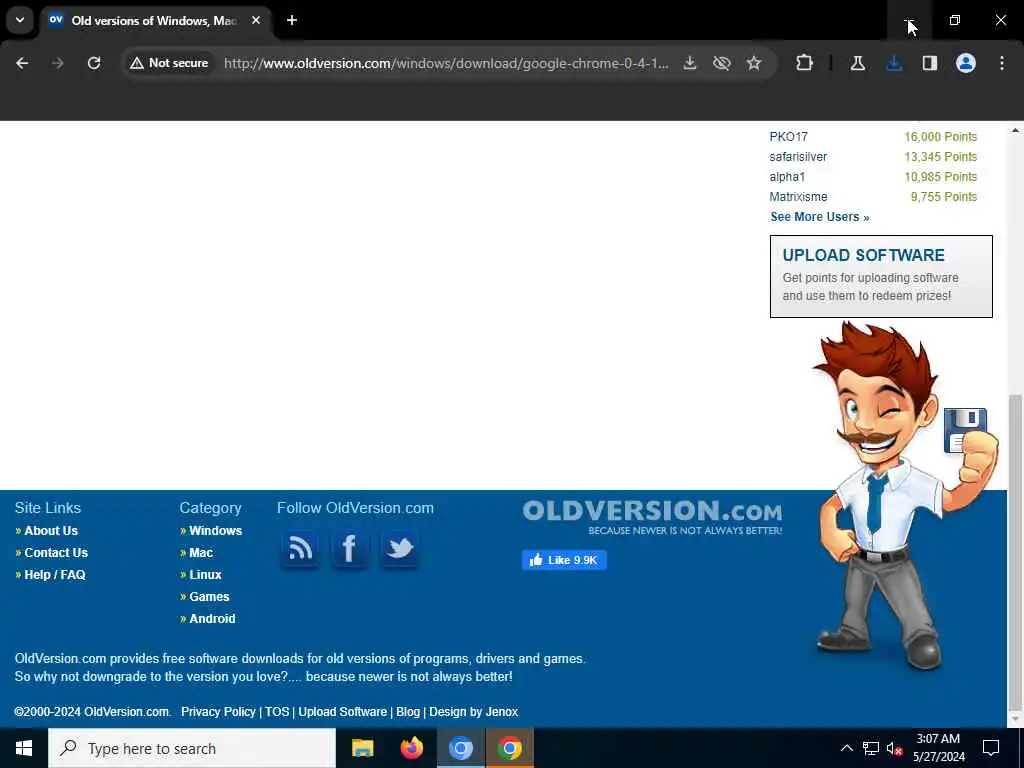The width and height of the screenshot is (1024, 768).
Task: Click the crossed-eye tracking protection icon
Action: pos(722,63)
